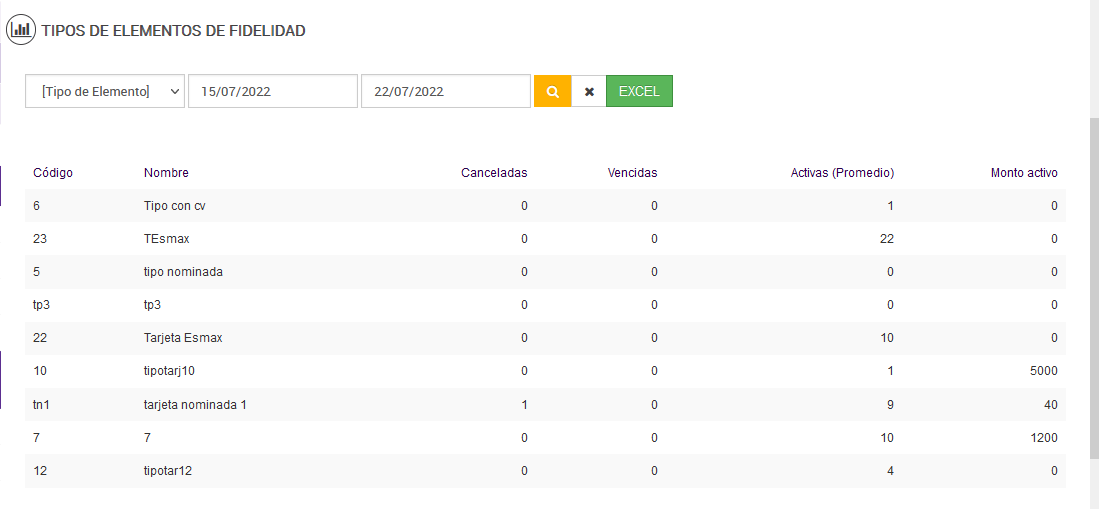Sort by the Código column header
Viewport: 1099px width, 509px height.
53,173
